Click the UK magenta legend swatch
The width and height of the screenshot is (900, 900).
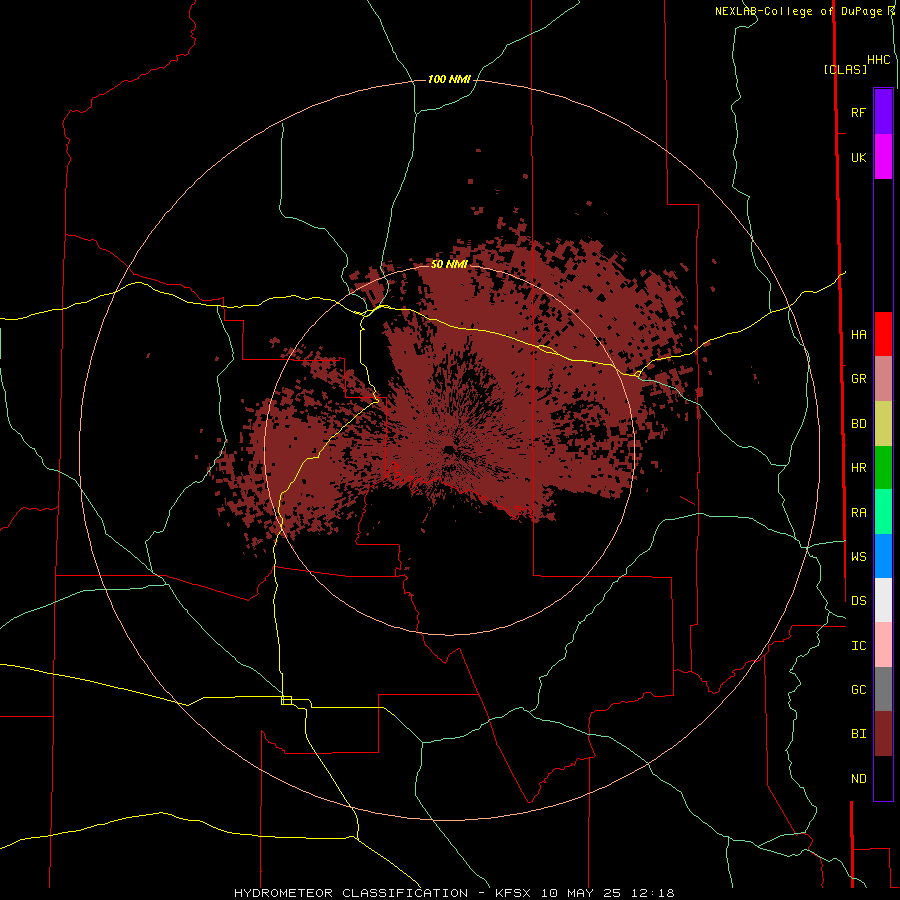[x=883, y=157]
